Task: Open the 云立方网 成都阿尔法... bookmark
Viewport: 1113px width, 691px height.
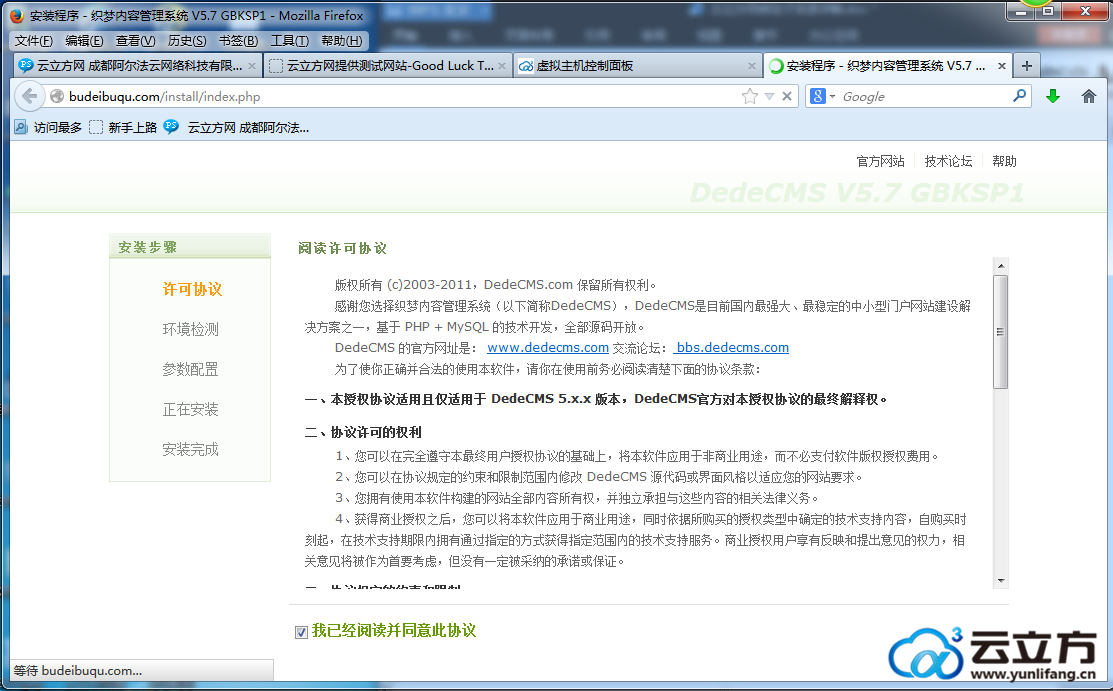Action: (237, 128)
